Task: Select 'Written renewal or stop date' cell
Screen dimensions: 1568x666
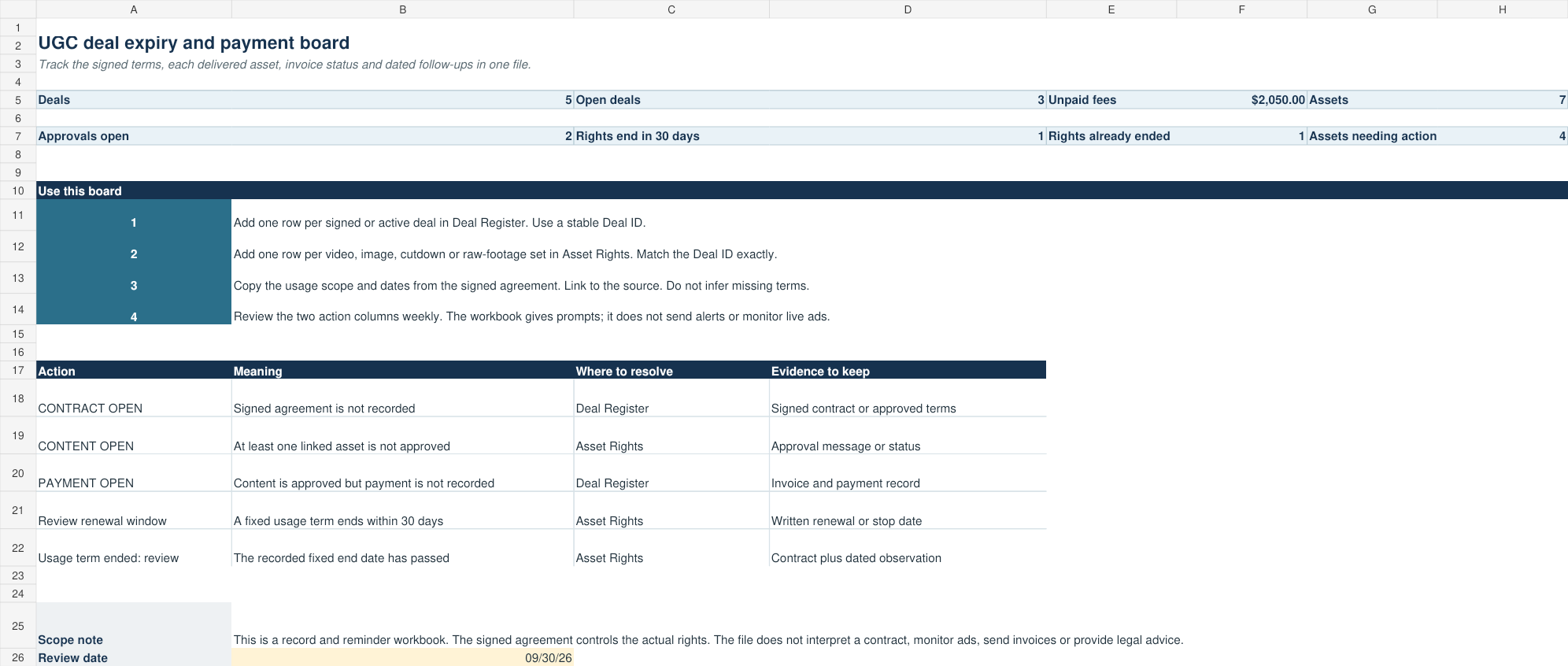Action: pyautogui.click(x=908, y=510)
